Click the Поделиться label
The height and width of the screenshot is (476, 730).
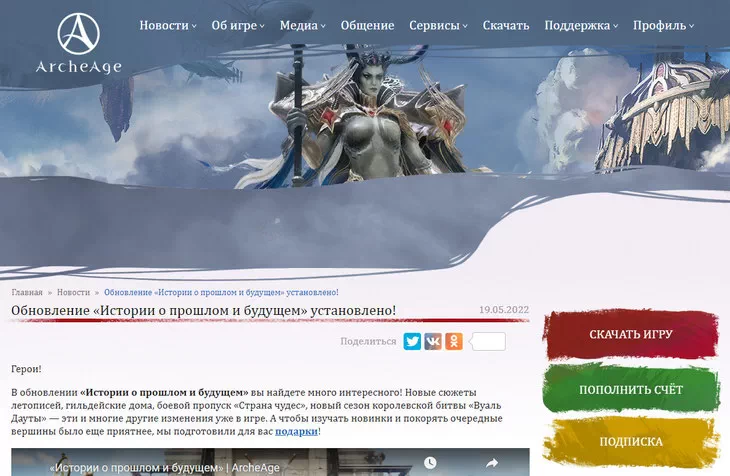pyautogui.click(x=368, y=341)
